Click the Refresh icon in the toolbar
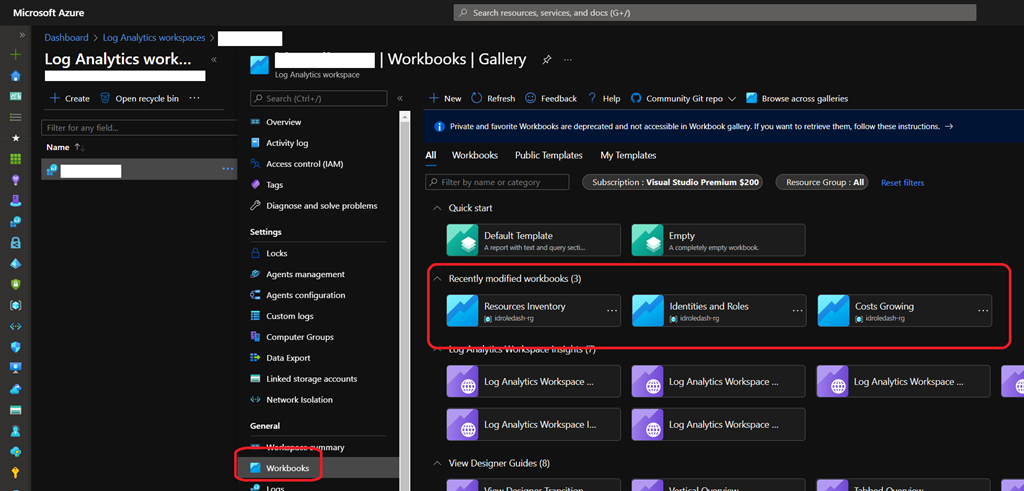1024x491 pixels. click(478, 99)
